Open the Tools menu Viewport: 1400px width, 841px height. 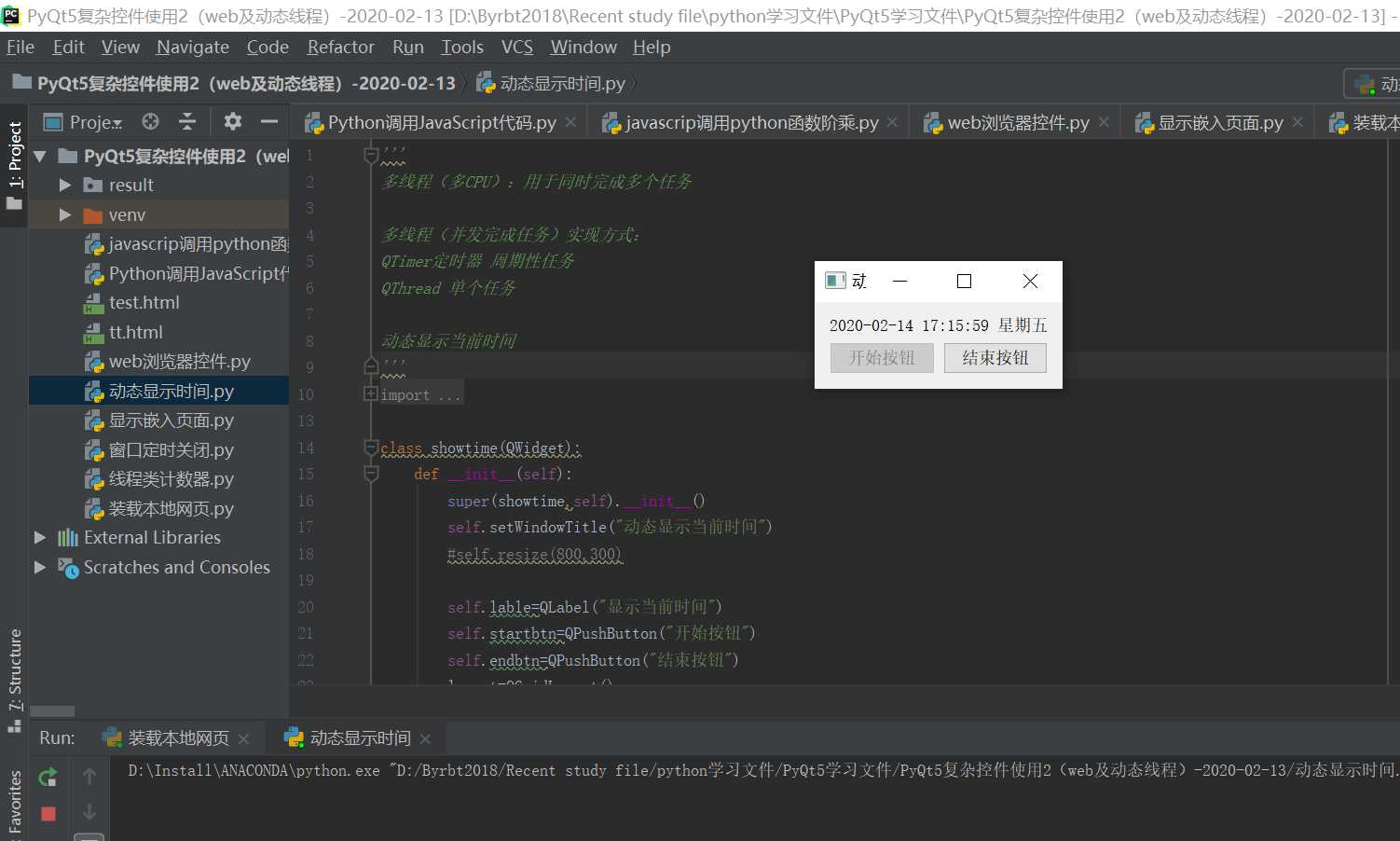pos(462,47)
